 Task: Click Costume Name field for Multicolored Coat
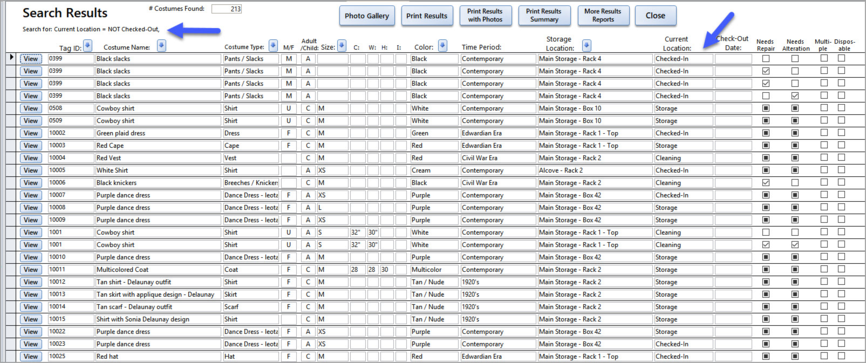[x=158, y=270]
